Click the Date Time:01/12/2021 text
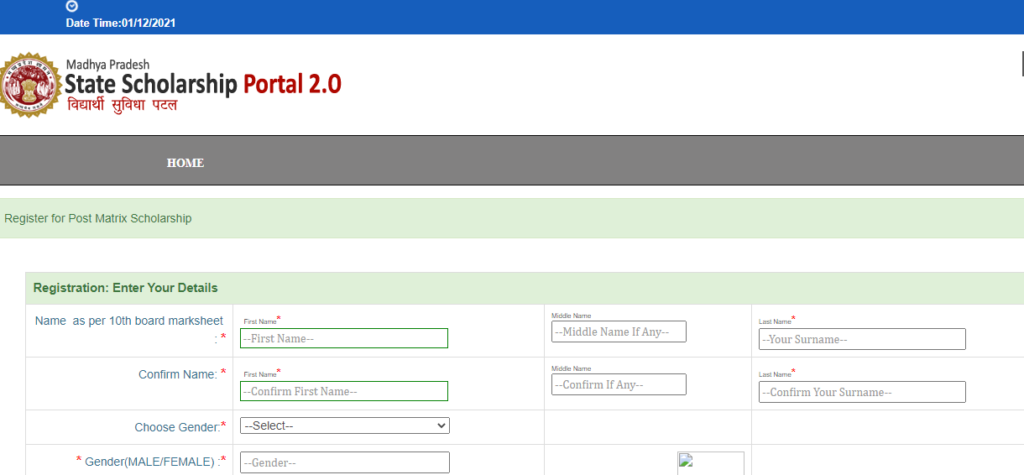The width and height of the screenshot is (1024, 475). pos(121,23)
